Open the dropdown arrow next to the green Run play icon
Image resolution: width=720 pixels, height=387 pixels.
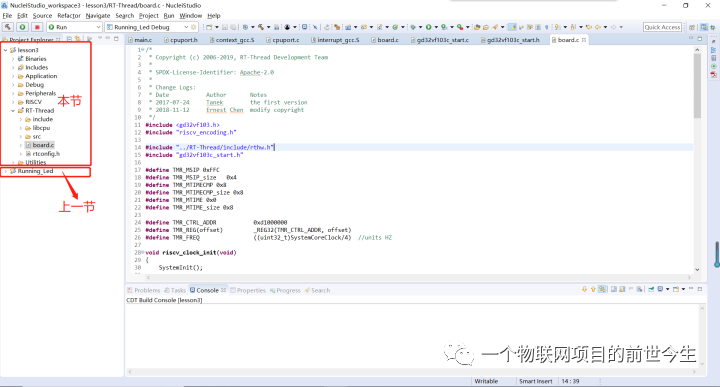click(x=436, y=27)
